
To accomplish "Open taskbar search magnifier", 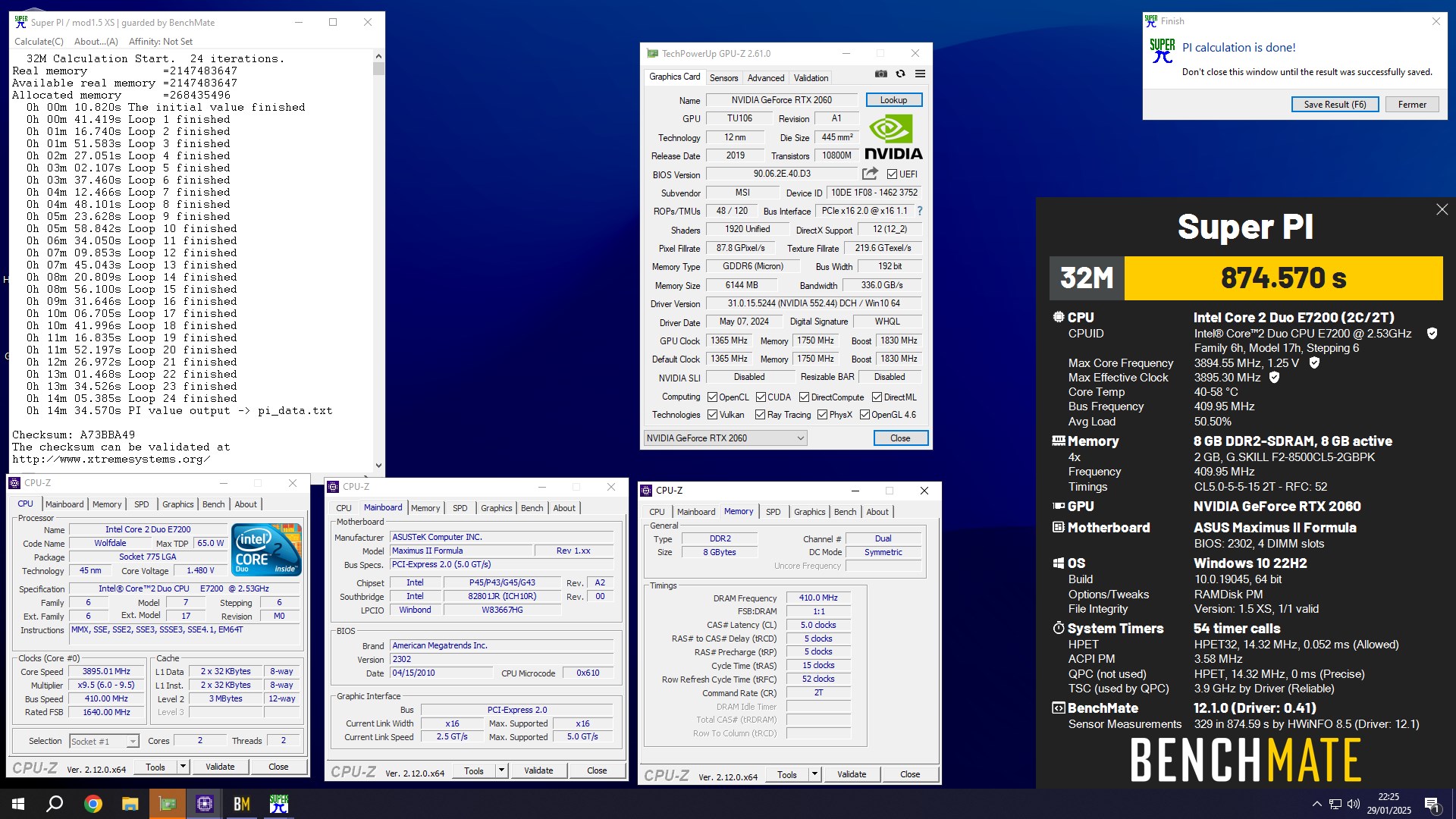I will click(55, 804).
